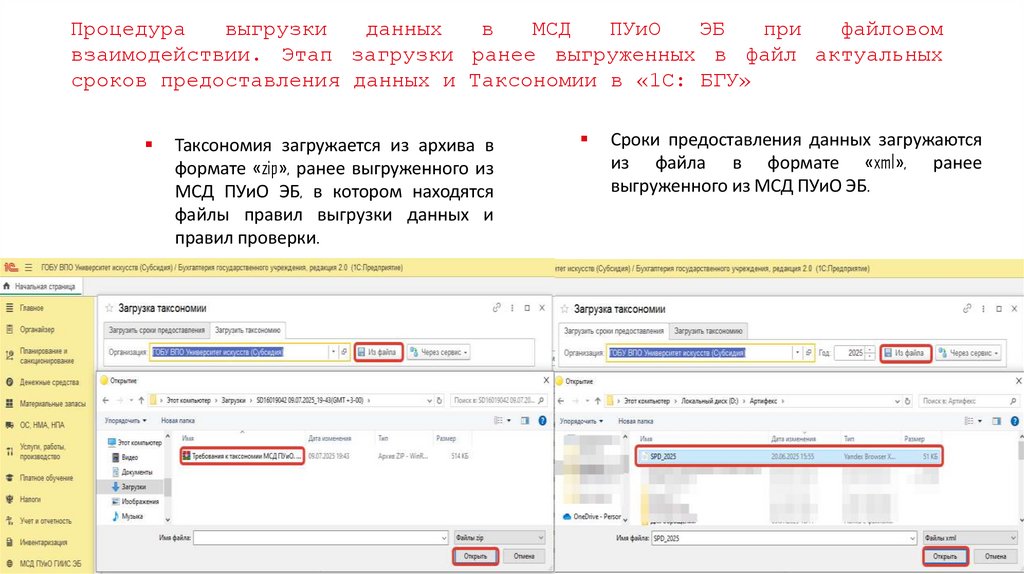Click Открыть in the xml file dialog
1024x574 pixels.
click(945, 557)
